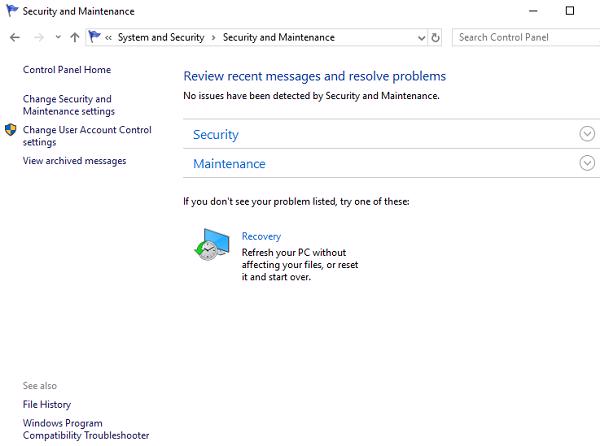Open Control Panel Home
Image resolution: width=600 pixels, height=446 pixels.
click(67, 70)
